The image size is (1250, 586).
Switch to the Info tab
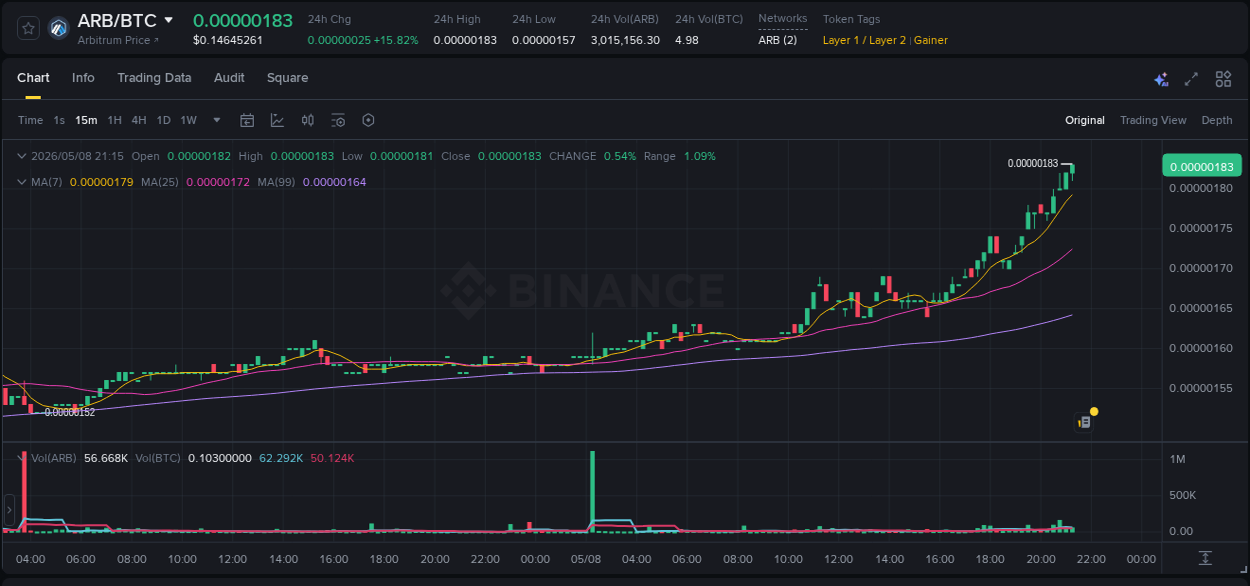pyautogui.click(x=83, y=78)
